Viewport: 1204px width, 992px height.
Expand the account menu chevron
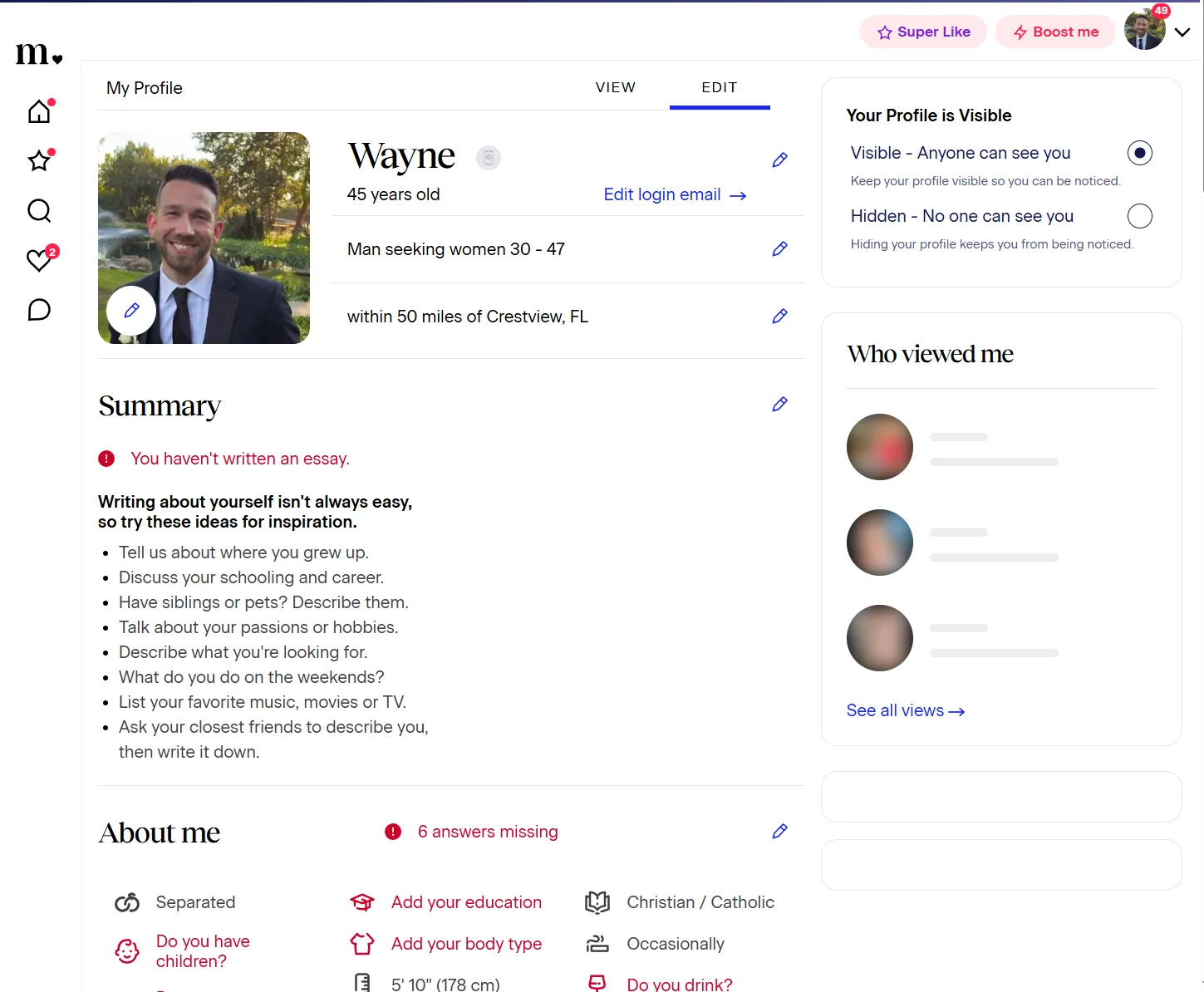[1182, 32]
